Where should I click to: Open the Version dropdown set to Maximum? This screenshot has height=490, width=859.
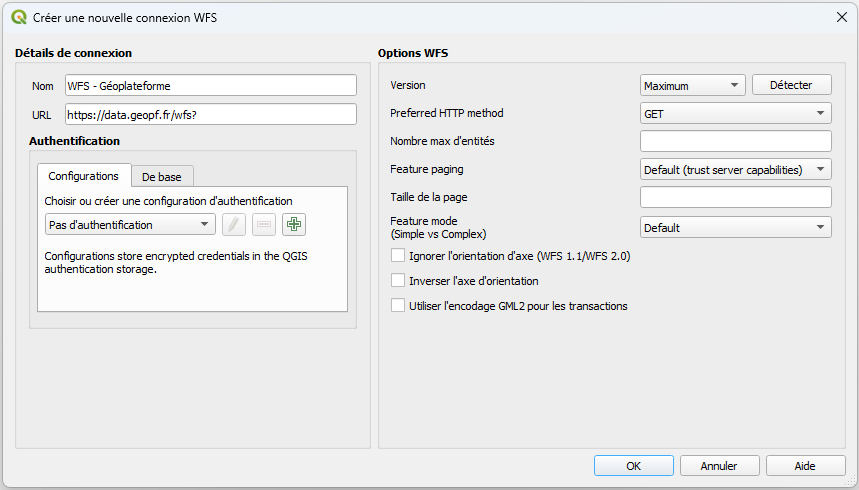692,86
